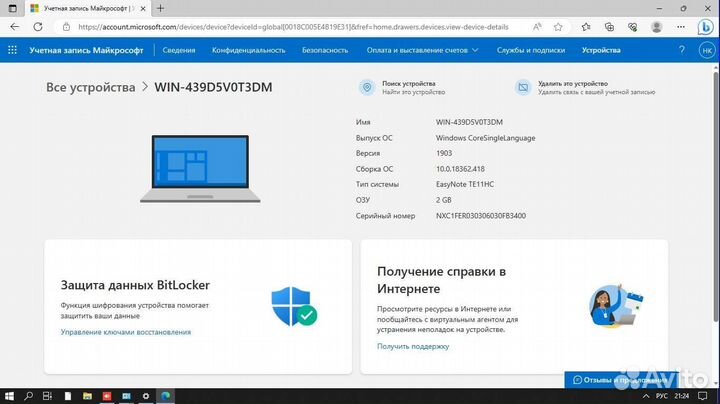This screenshot has height=404, width=720.
Task: Refresh the page with reload button
Action: point(36,27)
